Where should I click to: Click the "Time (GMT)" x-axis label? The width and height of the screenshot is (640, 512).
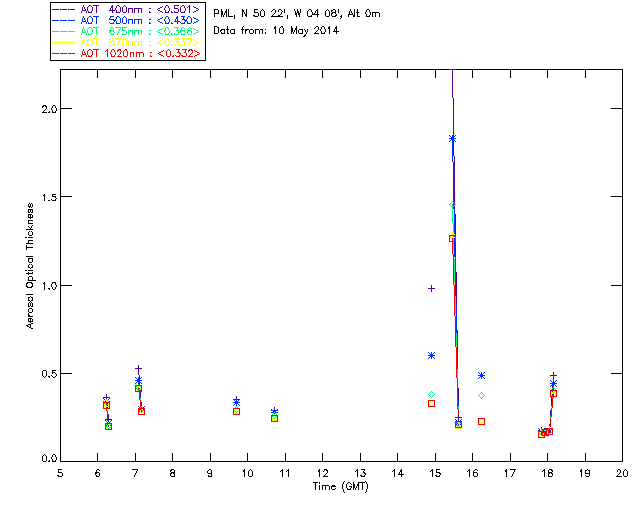(340, 487)
